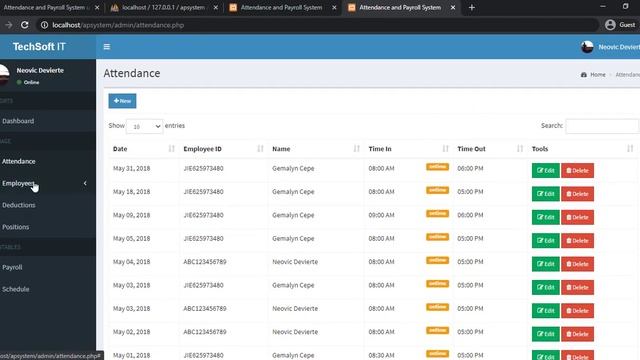Delete the May 05, 2018 attendance row
Viewport: 640px width, 360px height.
pyautogui.click(x=577, y=240)
